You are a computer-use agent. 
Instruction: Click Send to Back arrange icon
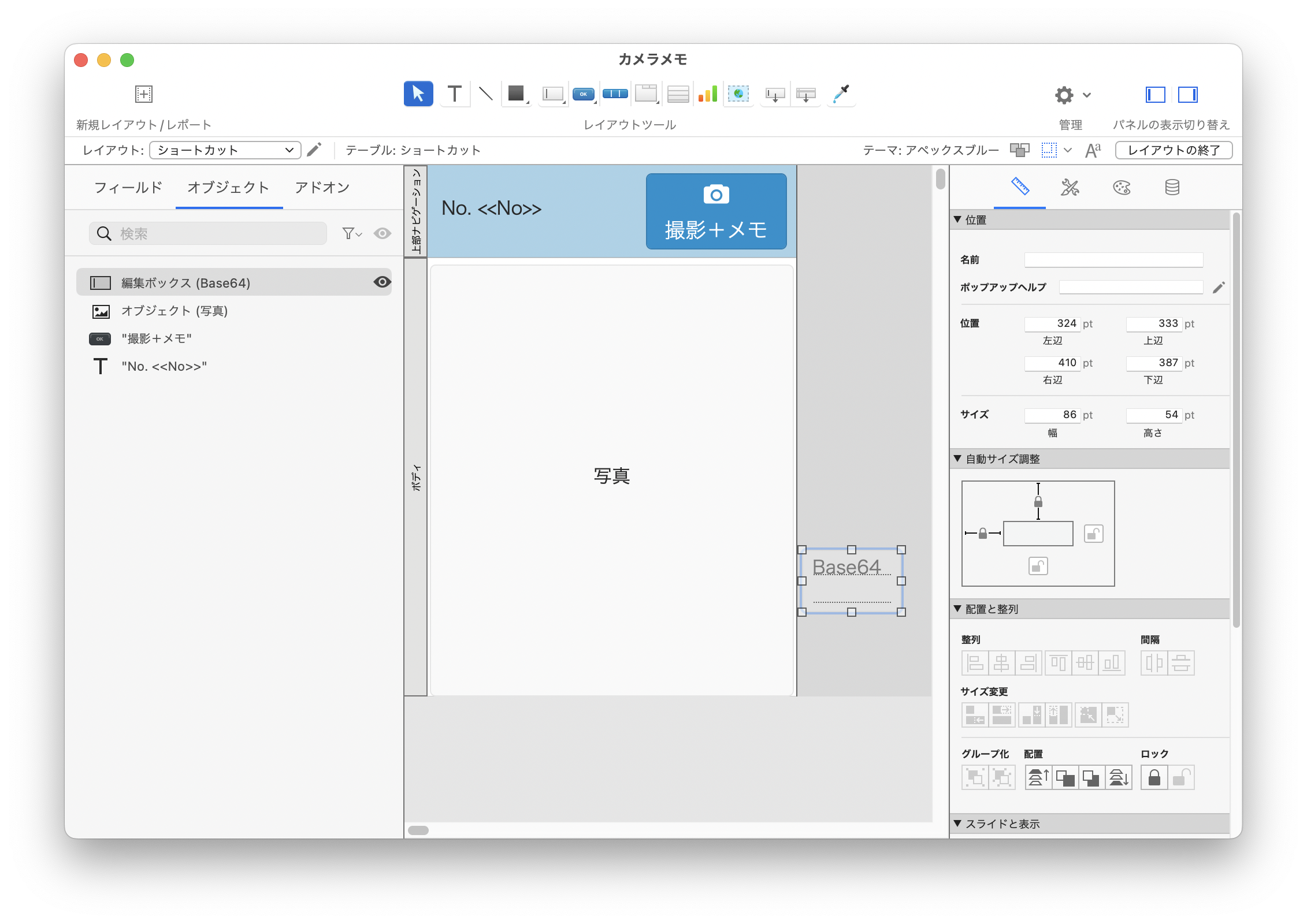point(1119,777)
